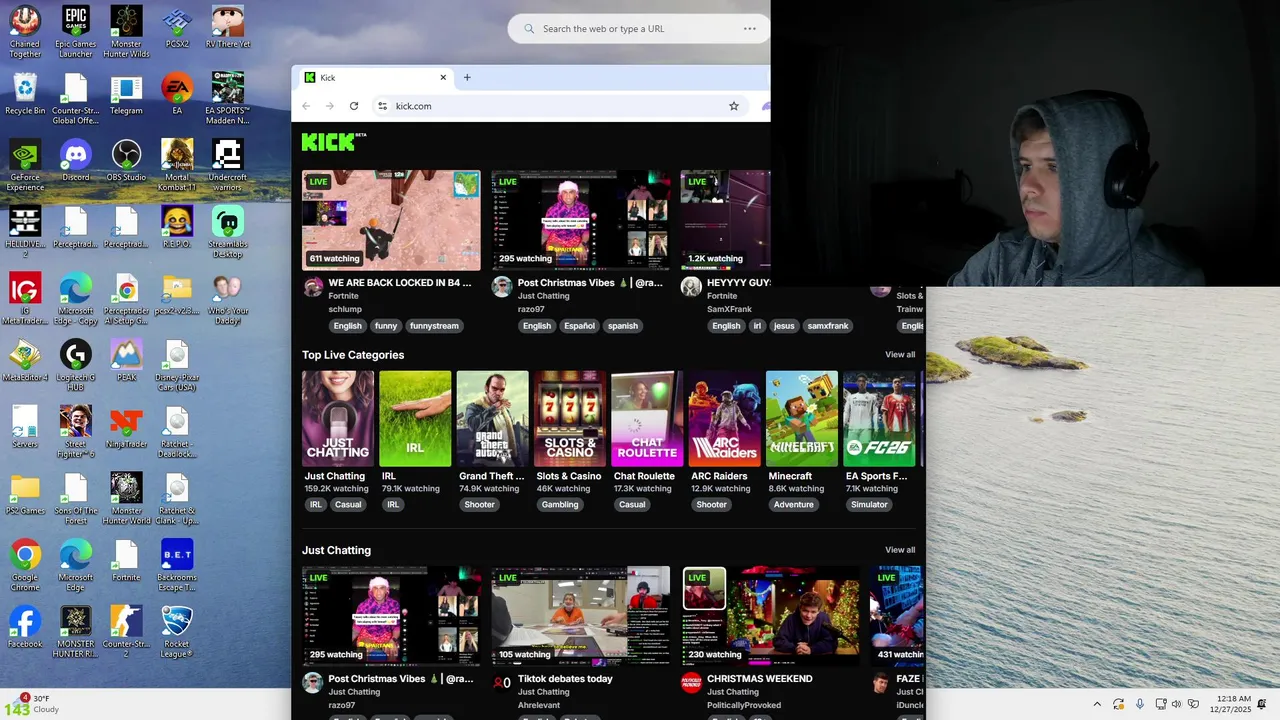1280x720 pixels.
Task: Open the weather widget showing 30°F Cloudy
Action: coord(38,704)
